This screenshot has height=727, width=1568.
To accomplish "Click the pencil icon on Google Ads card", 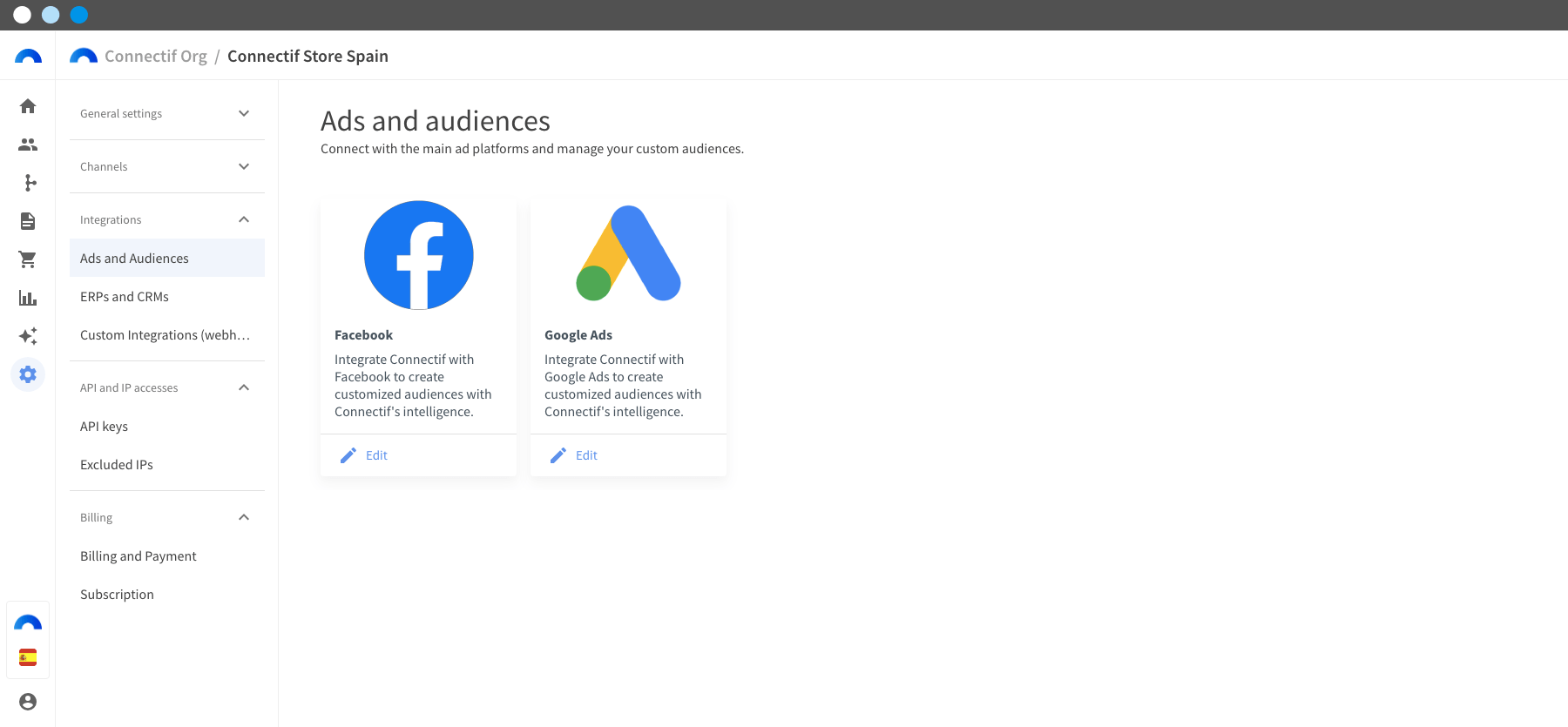I will tap(558, 455).
